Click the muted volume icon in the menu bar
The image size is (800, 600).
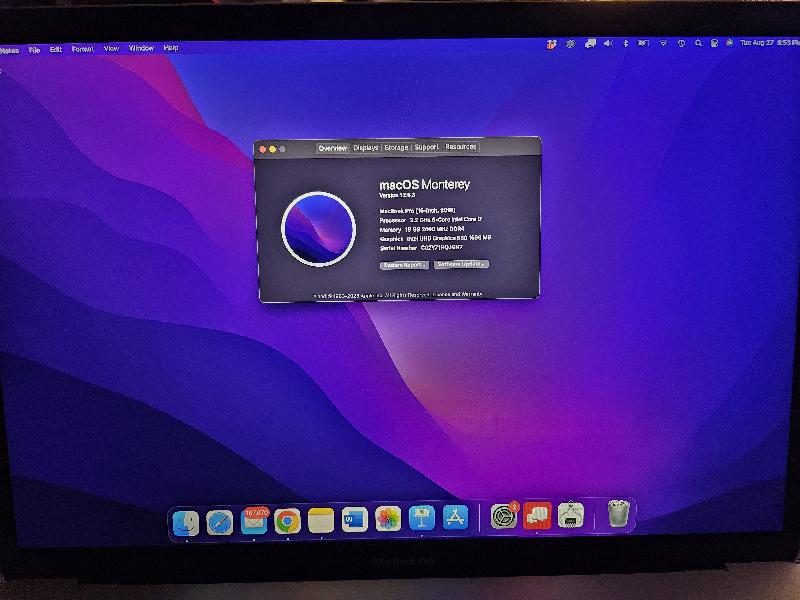click(608, 43)
